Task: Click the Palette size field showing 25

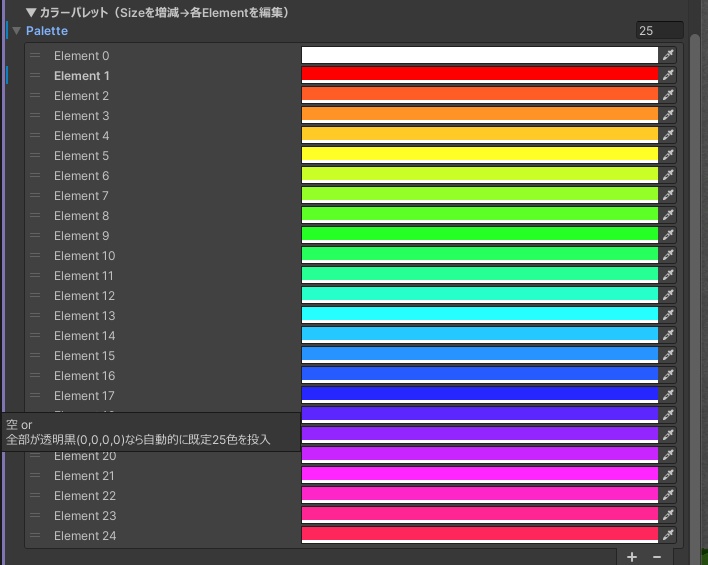Action: (x=659, y=31)
